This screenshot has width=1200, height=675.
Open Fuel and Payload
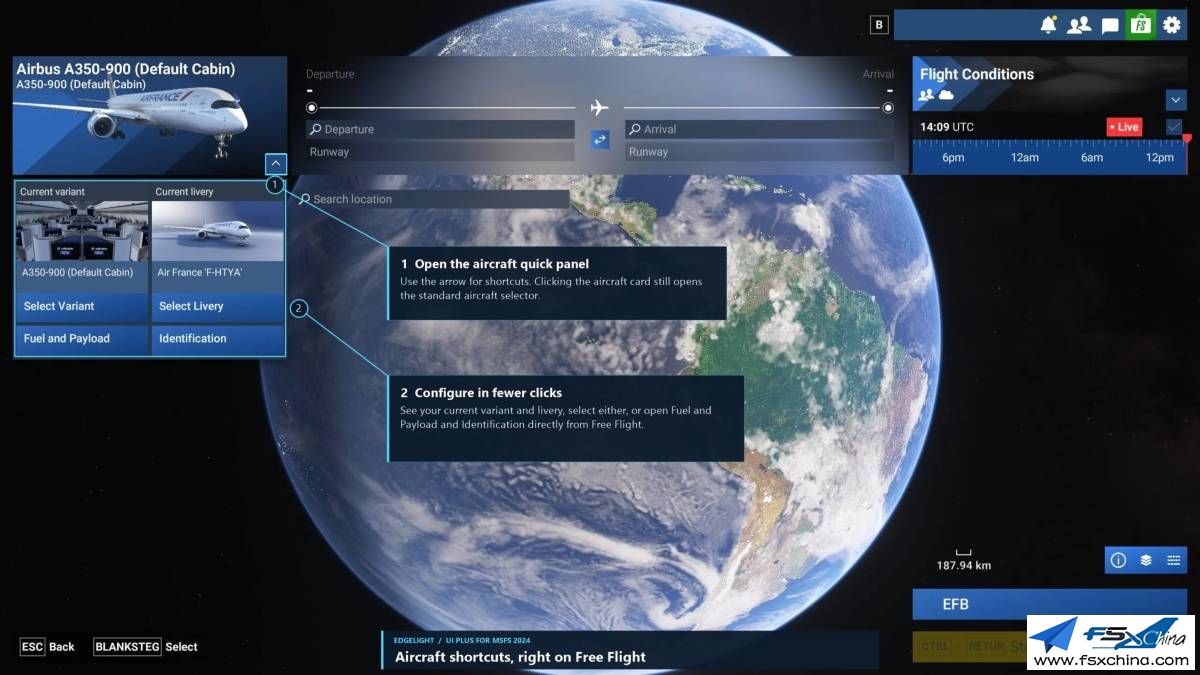84,338
